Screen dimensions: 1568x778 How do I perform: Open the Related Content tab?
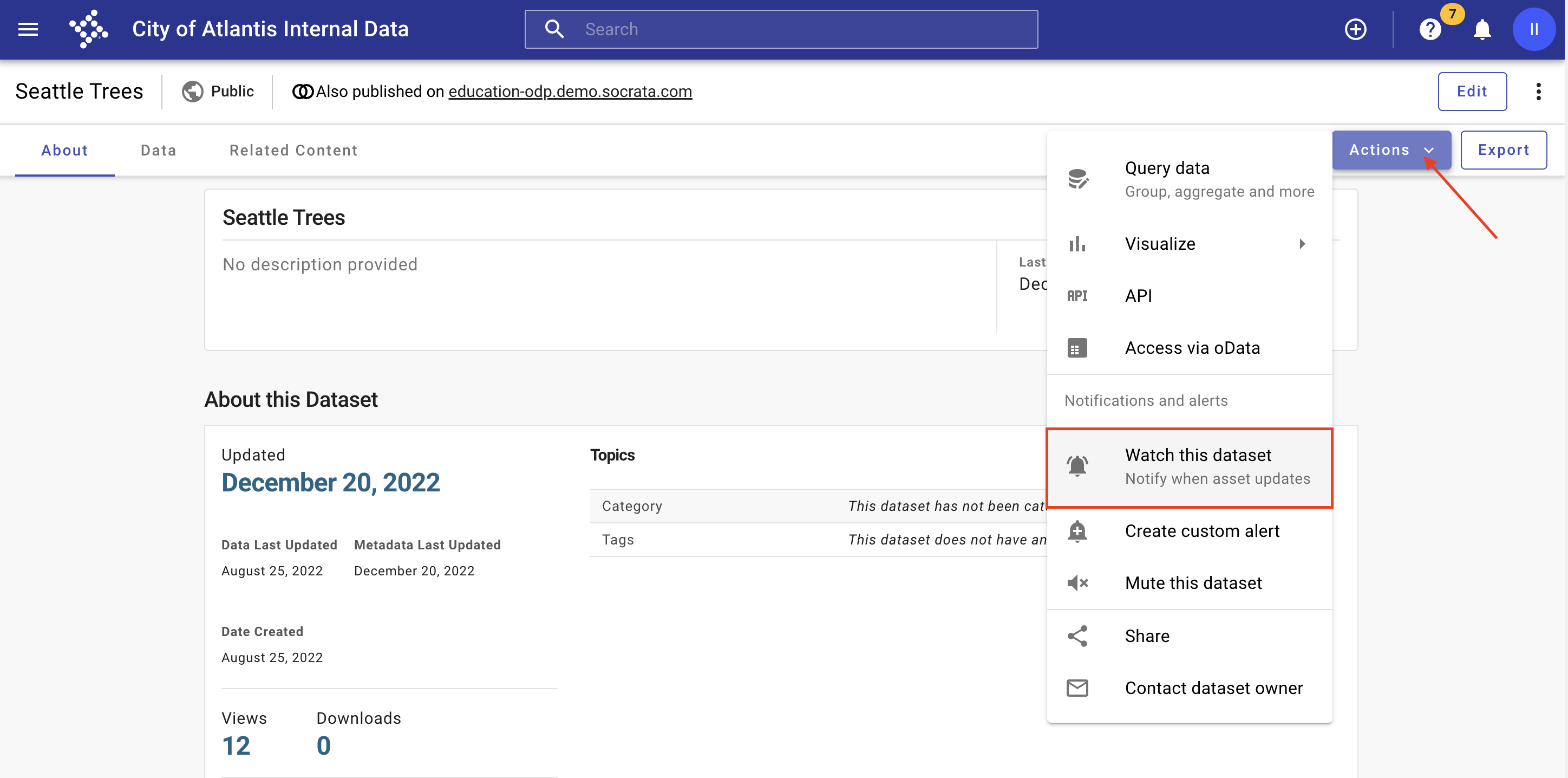click(293, 151)
